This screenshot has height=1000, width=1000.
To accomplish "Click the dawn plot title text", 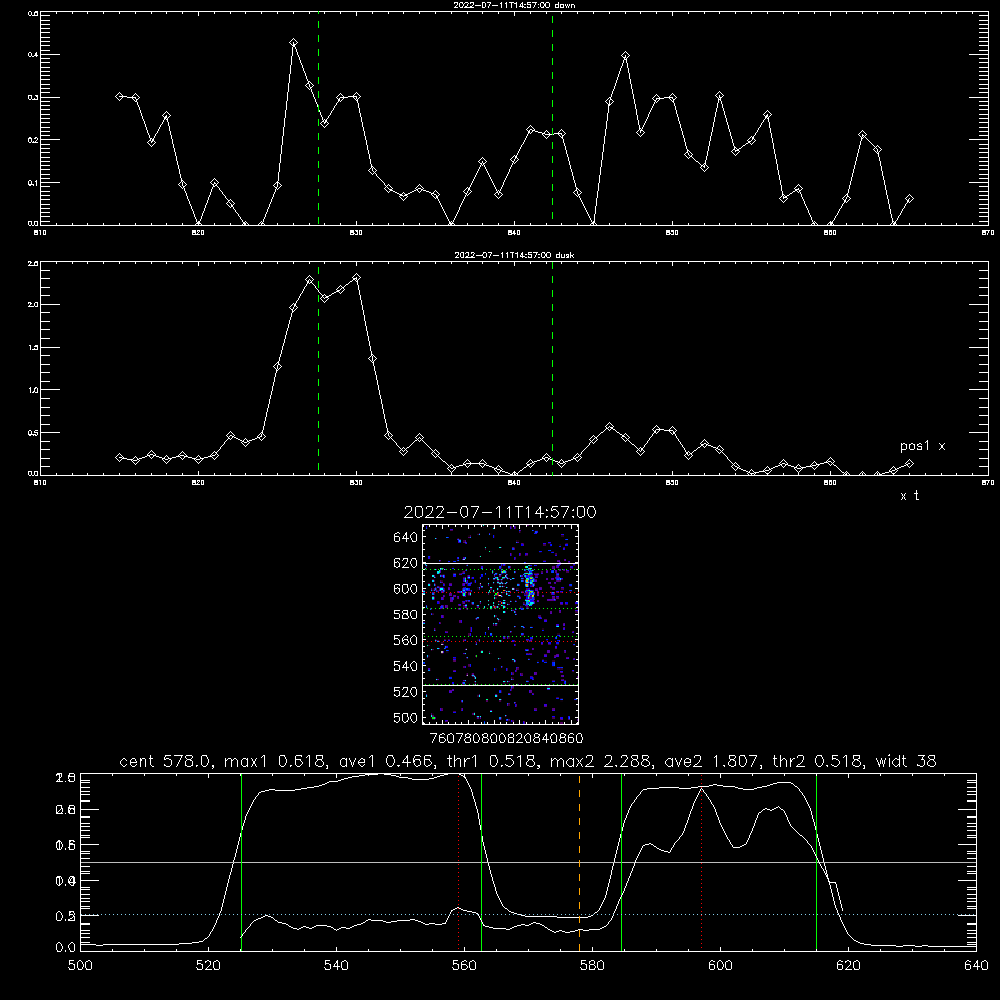I will pos(514,5).
